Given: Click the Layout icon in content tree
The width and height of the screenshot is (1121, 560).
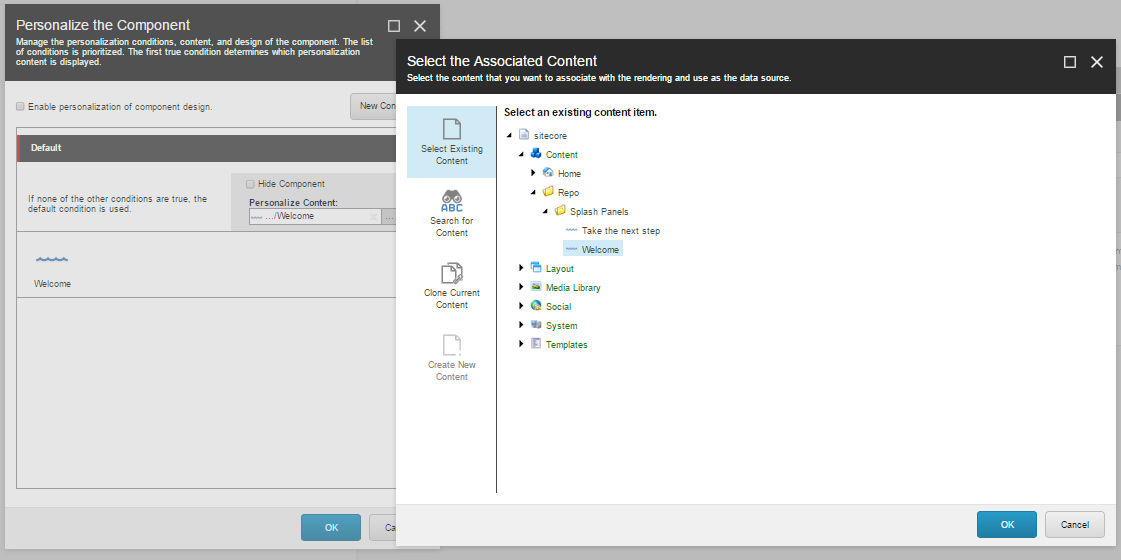Looking at the screenshot, I should click(x=536, y=268).
